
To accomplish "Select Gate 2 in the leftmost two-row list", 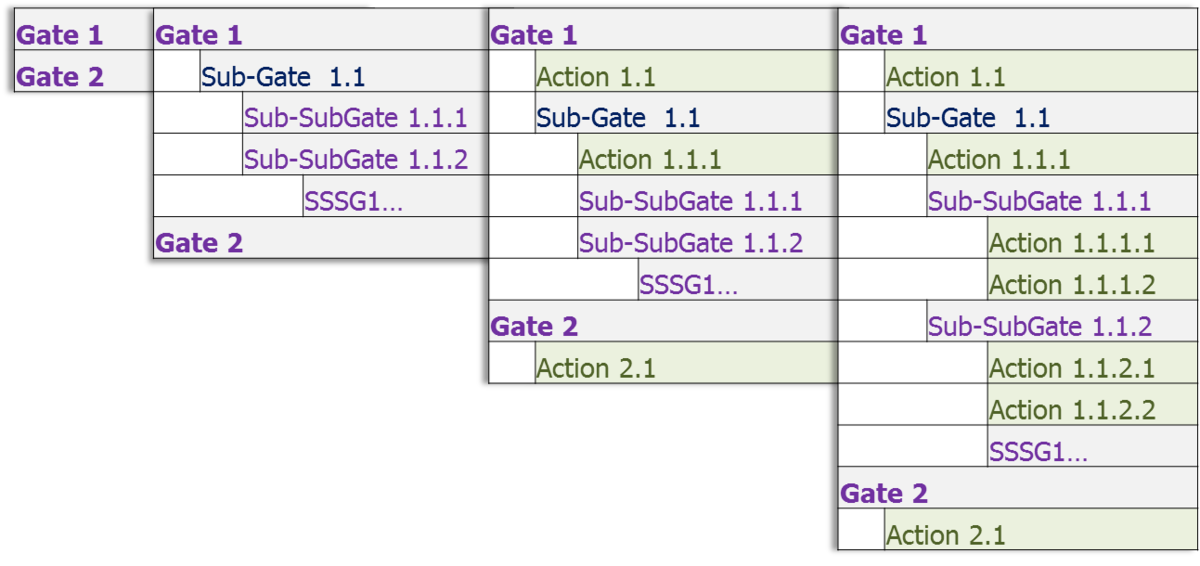I will pos(84,76).
